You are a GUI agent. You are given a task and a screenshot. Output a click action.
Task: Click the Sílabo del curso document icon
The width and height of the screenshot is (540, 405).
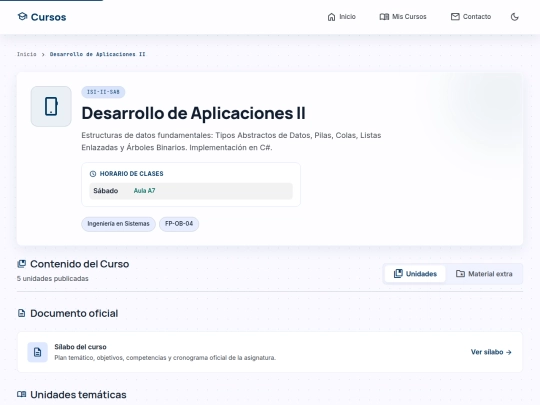(38, 352)
